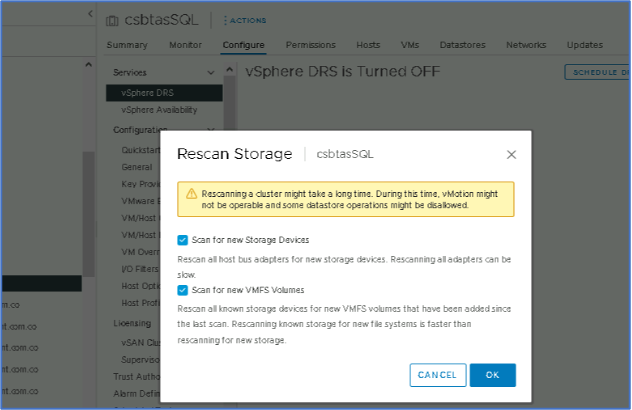This screenshot has height=410, width=632.
Task: Click the Schedule DRS button
Action: [598, 73]
